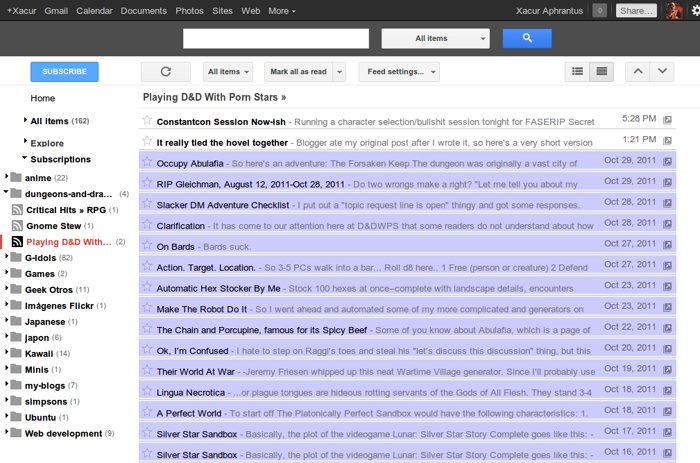Select All items (162) in sidebar
The image size is (700, 463).
pos(59,121)
